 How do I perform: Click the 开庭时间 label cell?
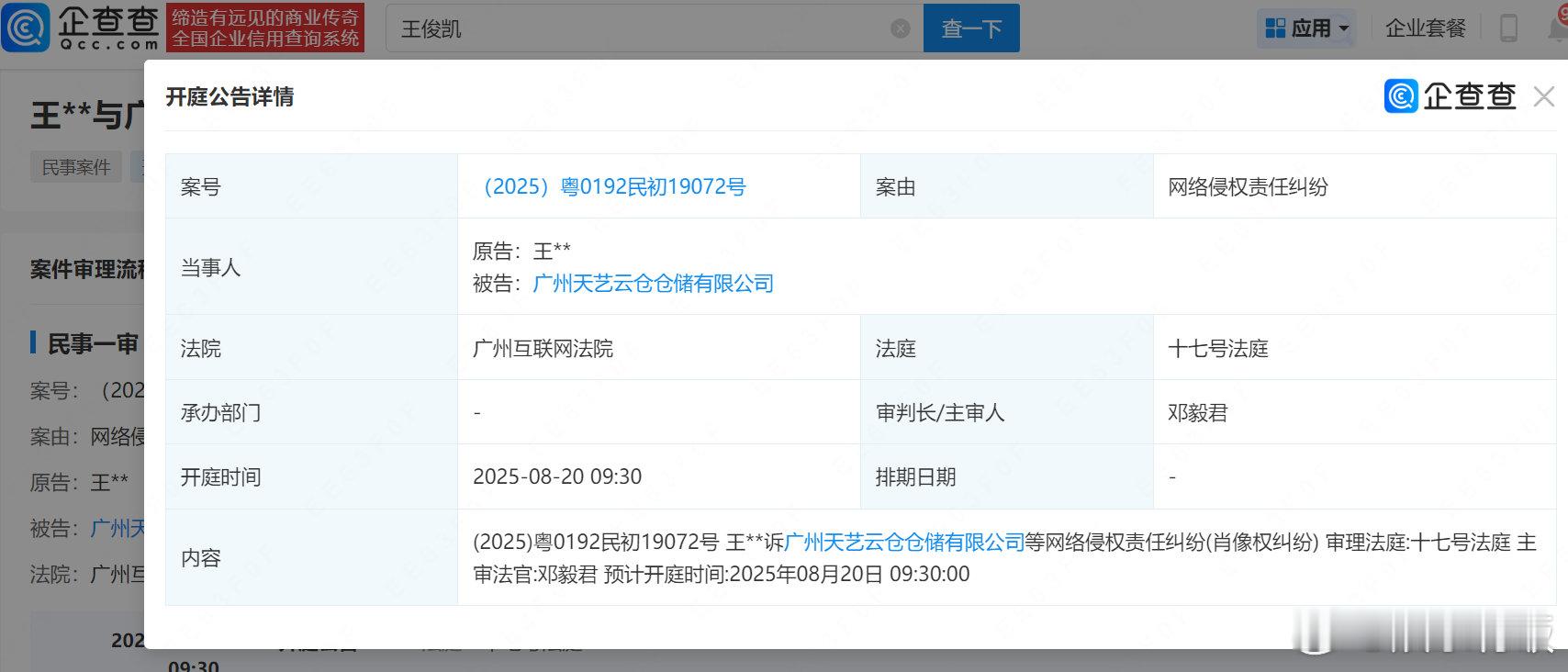point(311,476)
